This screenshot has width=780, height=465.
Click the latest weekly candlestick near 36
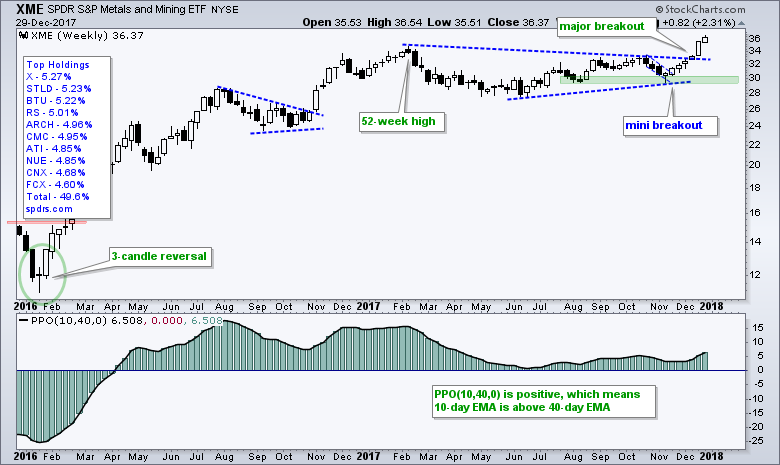click(x=705, y=39)
